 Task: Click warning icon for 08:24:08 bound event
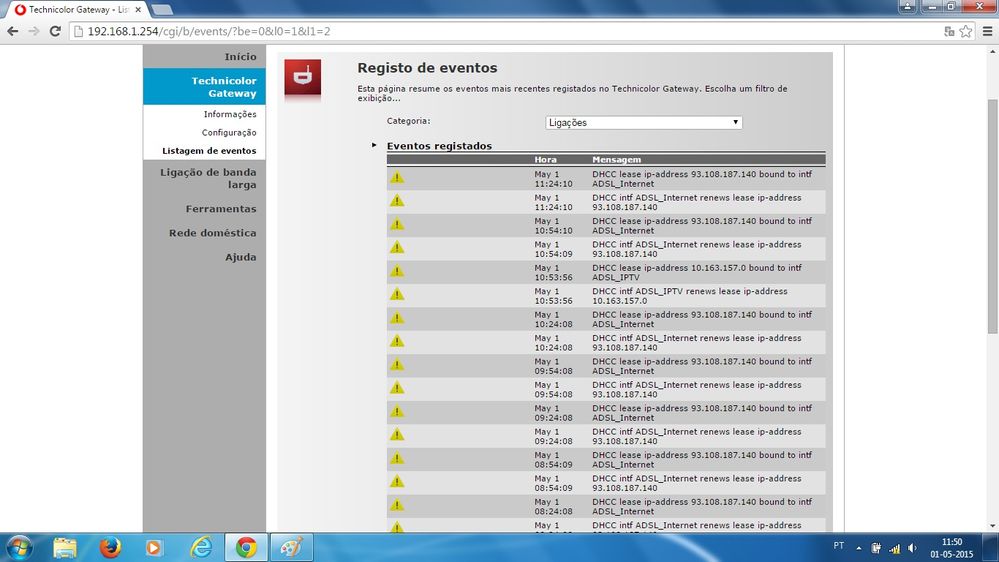[397, 505]
